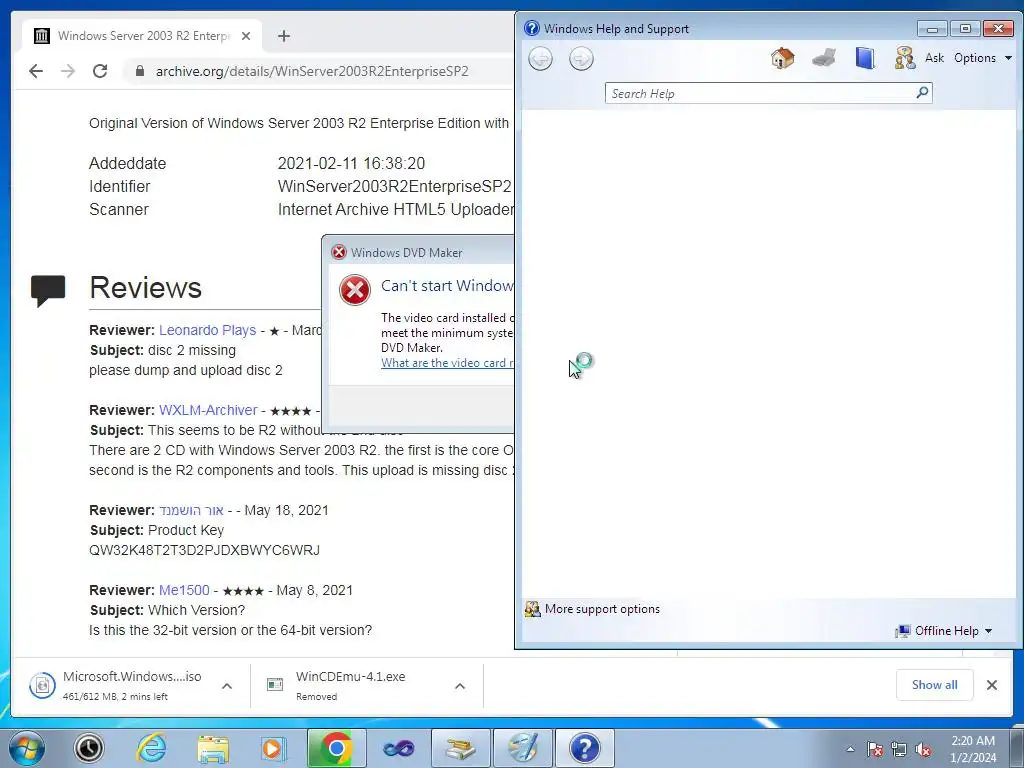This screenshot has width=1024, height=768.
Task: Open Windows Explorer from the taskbar
Action: [213, 748]
